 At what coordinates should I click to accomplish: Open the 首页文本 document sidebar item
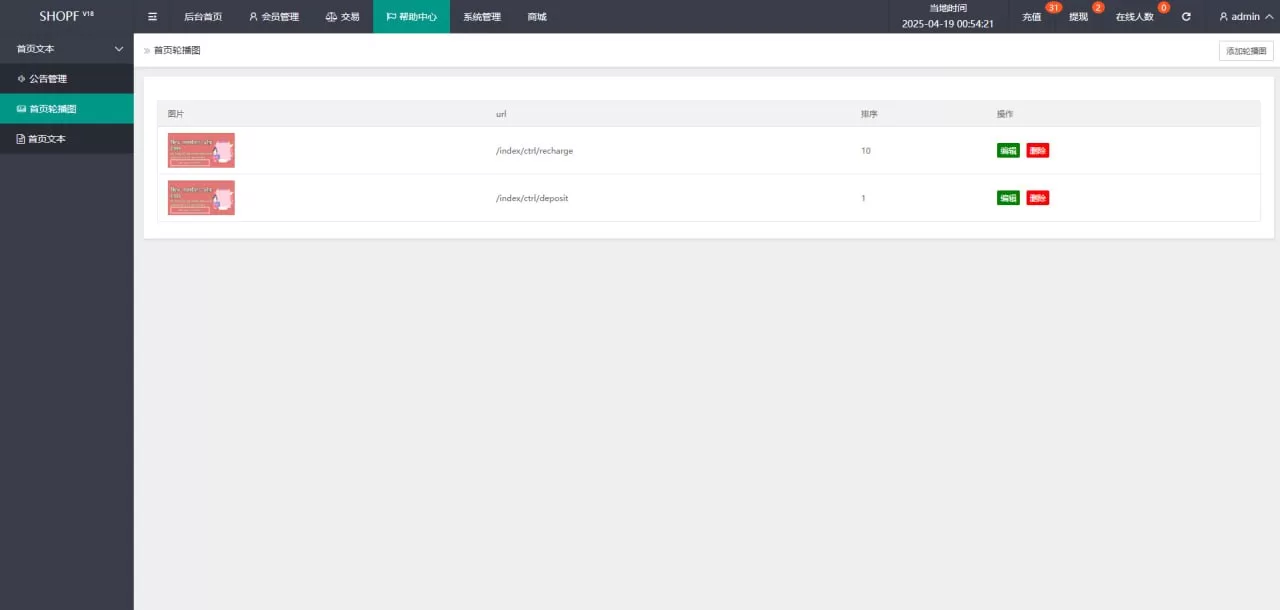pyautogui.click(x=46, y=139)
